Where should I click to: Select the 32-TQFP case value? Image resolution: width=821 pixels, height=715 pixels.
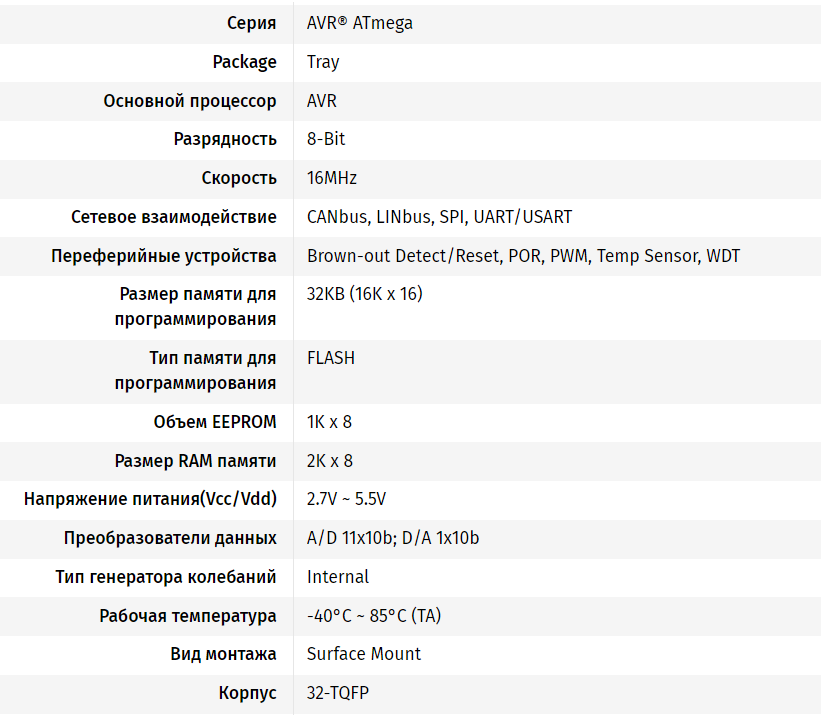pyautogui.click(x=338, y=693)
